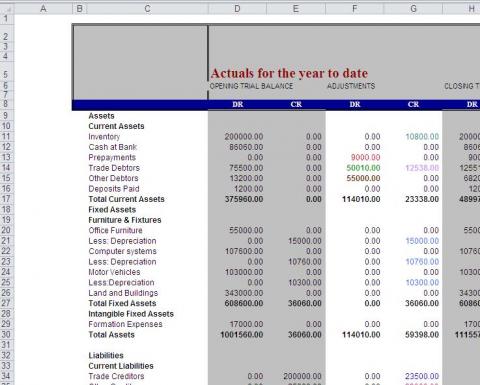Select column F header
Viewport: 480px width, 385px height.
coord(355,9)
